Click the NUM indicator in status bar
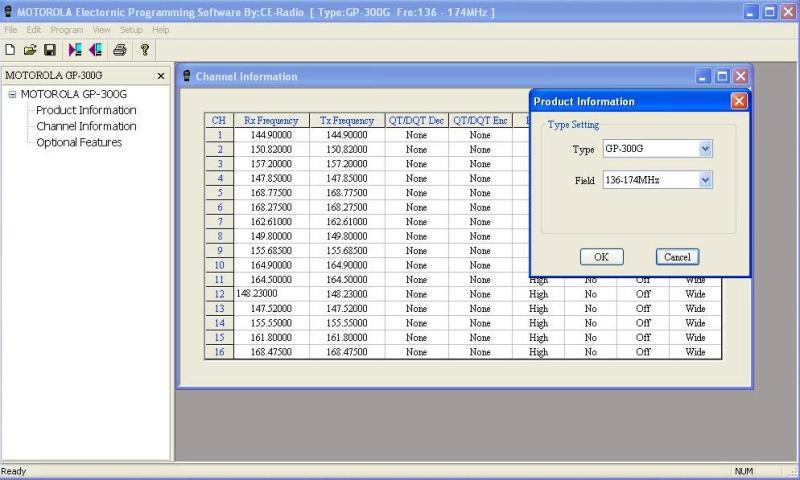Screen dimensions: 800x480 pyautogui.click(x=743, y=471)
